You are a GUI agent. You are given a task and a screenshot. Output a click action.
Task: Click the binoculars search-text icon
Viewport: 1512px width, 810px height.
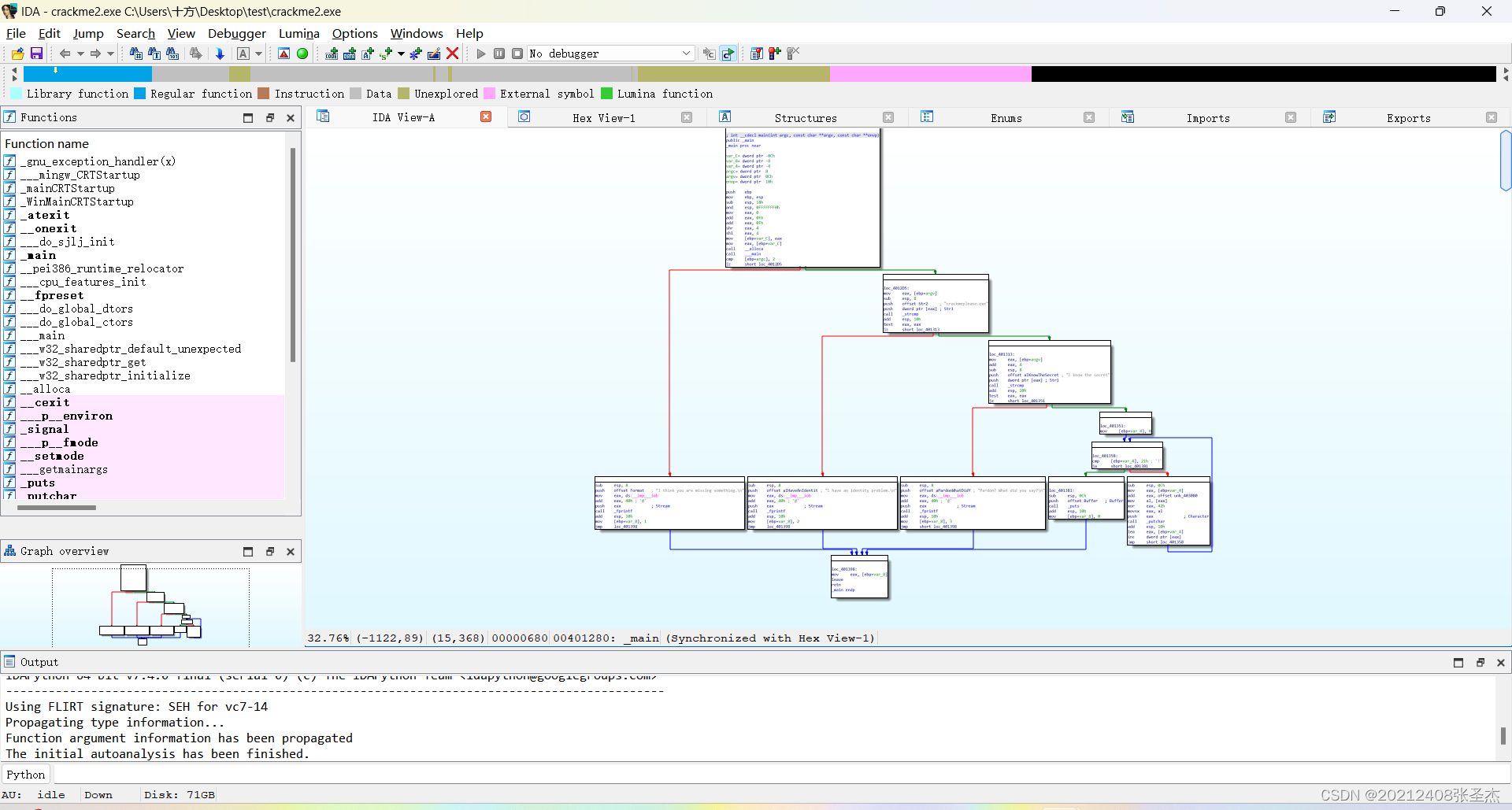154,54
